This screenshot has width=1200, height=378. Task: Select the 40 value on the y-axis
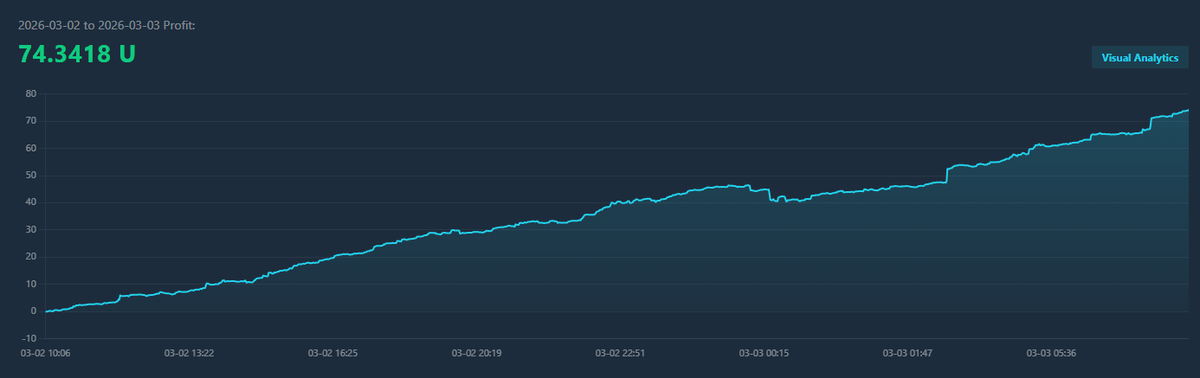pyautogui.click(x=31, y=202)
